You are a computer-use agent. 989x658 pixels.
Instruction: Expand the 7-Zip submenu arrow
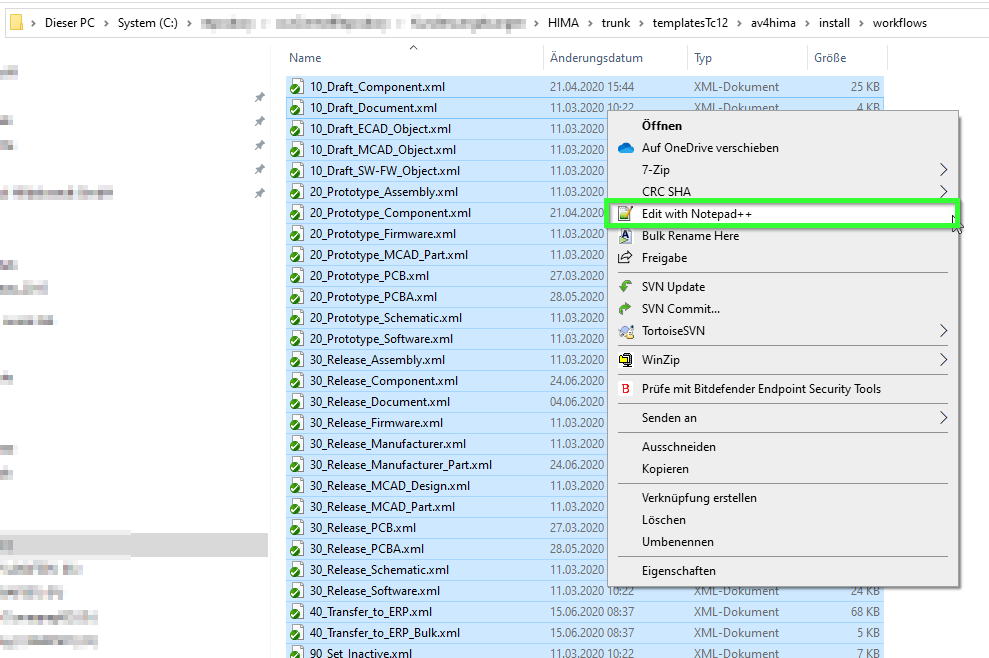click(943, 170)
